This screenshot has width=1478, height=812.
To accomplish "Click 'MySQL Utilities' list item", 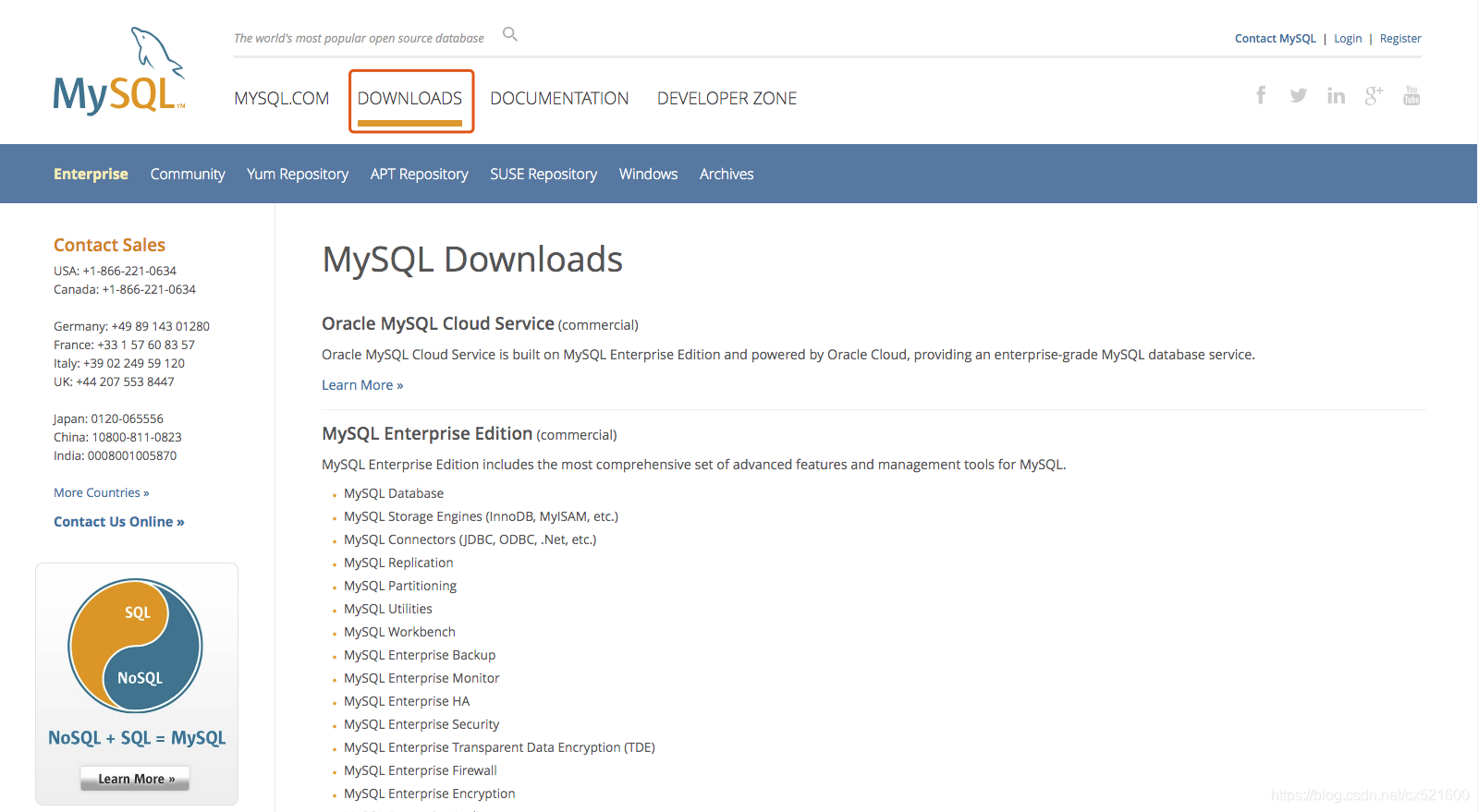I will 388,609.
